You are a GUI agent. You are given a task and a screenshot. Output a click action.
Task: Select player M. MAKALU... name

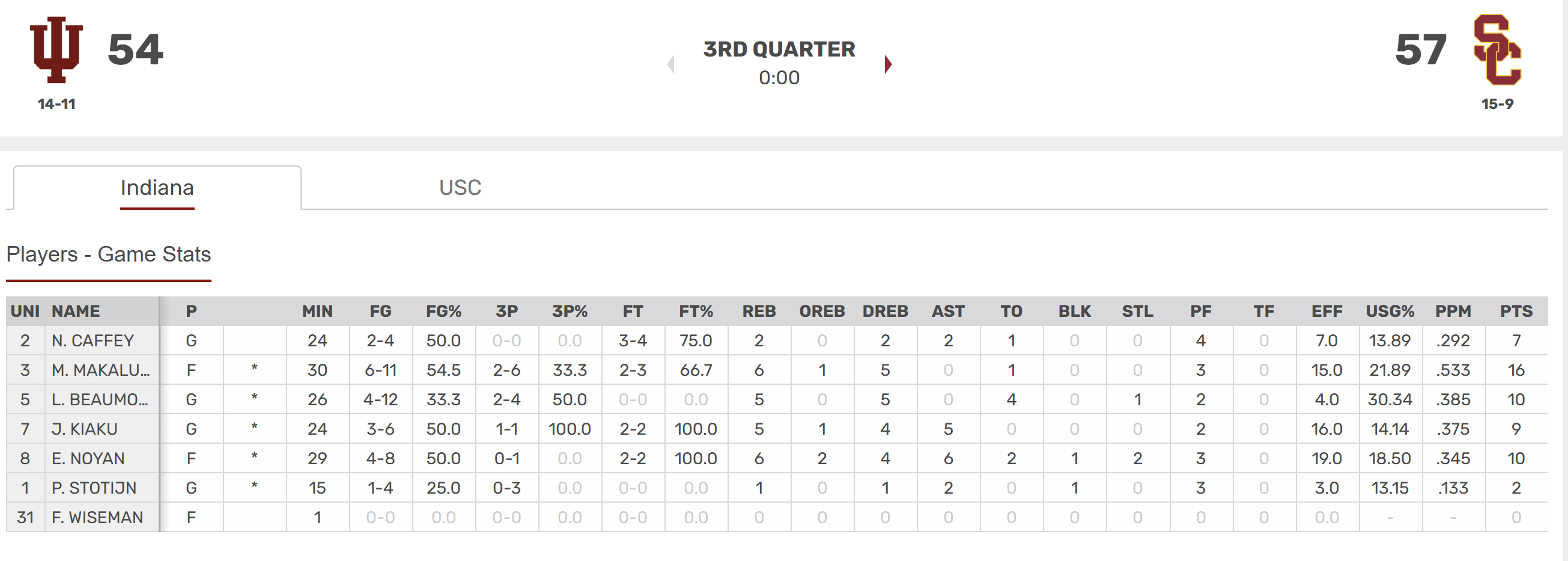pos(100,370)
